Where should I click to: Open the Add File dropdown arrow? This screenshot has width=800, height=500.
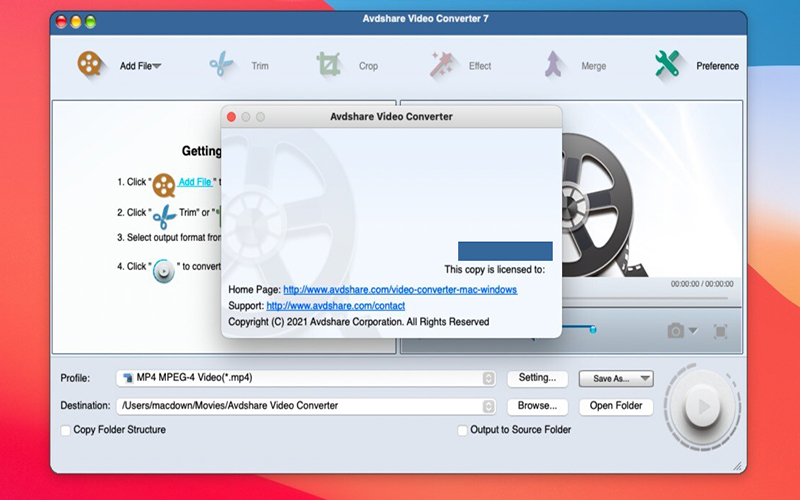(157, 66)
